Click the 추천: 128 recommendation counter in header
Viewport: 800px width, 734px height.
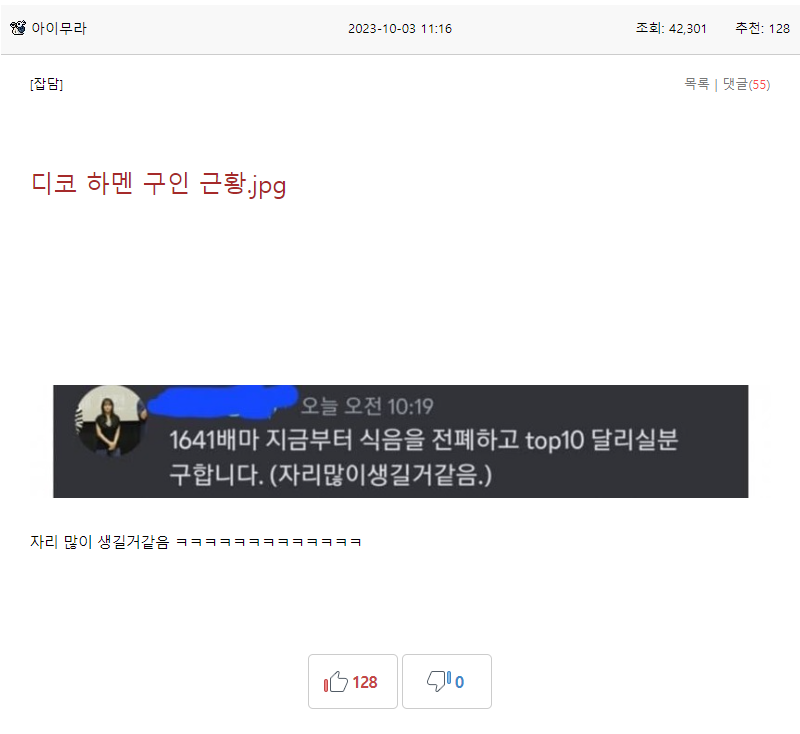pyautogui.click(x=762, y=28)
